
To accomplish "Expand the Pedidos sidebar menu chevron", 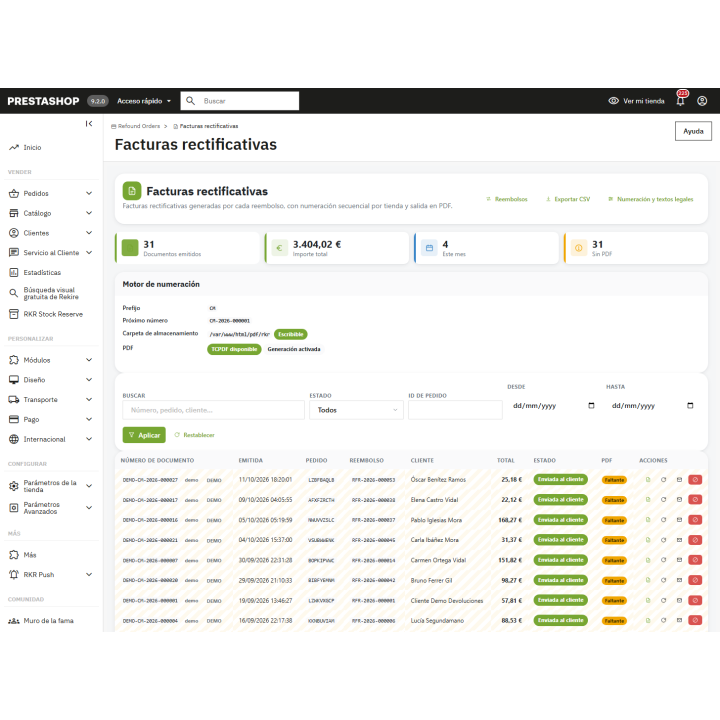I will 89,193.
